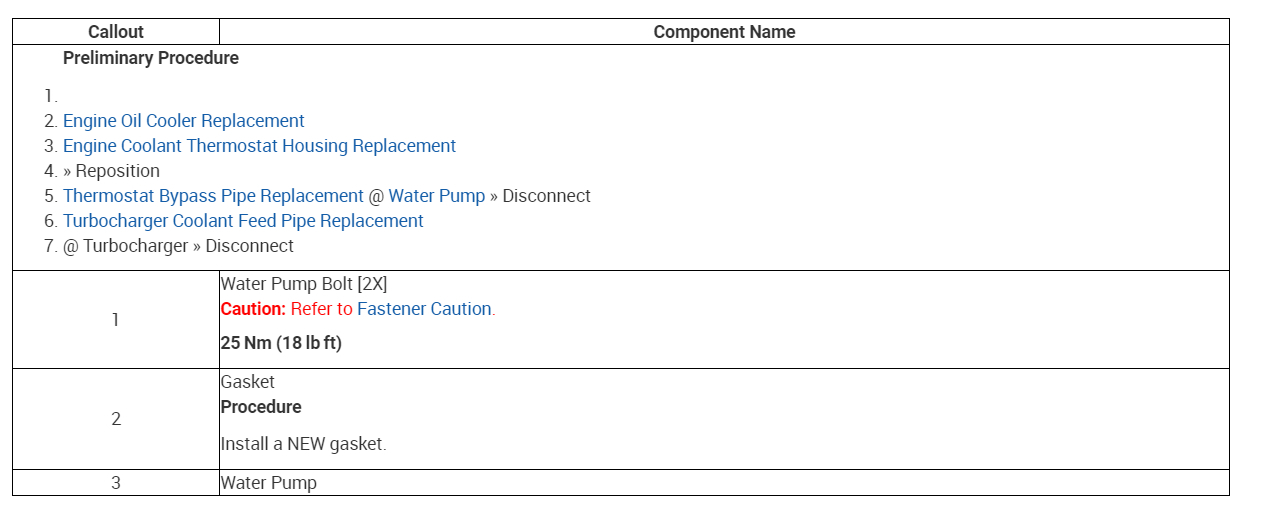The image size is (1269, 514).
Task: Click the bold Procedure heading under Gasket
Action: pyautogui.click(x=261, y=407)
